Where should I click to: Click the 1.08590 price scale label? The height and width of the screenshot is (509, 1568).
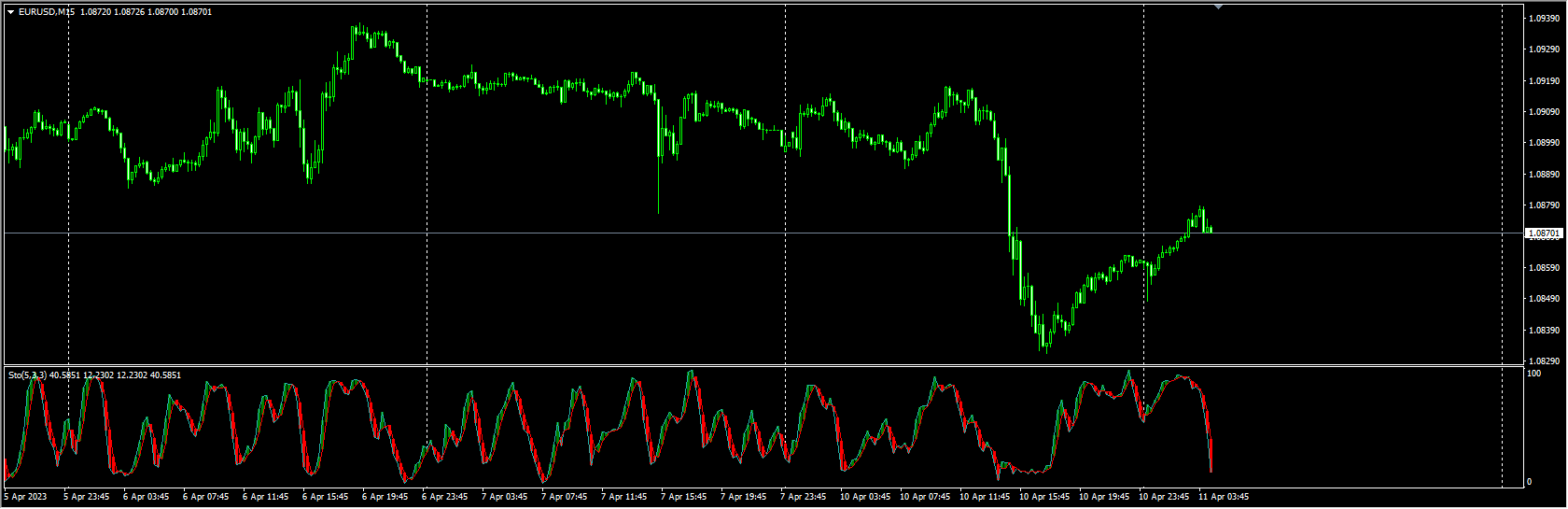coord(1545,268)
